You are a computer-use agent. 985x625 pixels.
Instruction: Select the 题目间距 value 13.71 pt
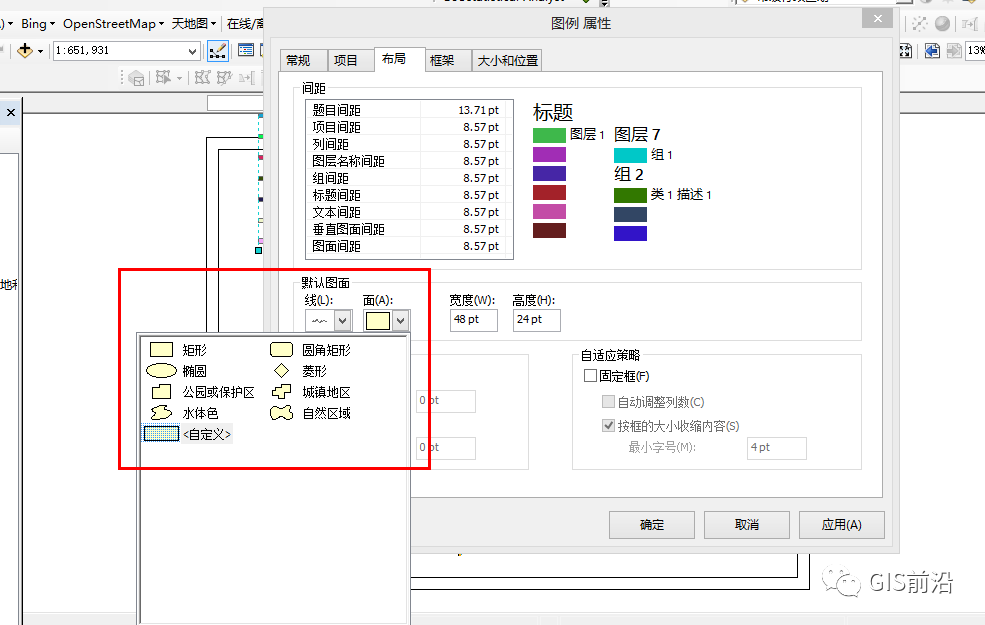coord(478,110)
